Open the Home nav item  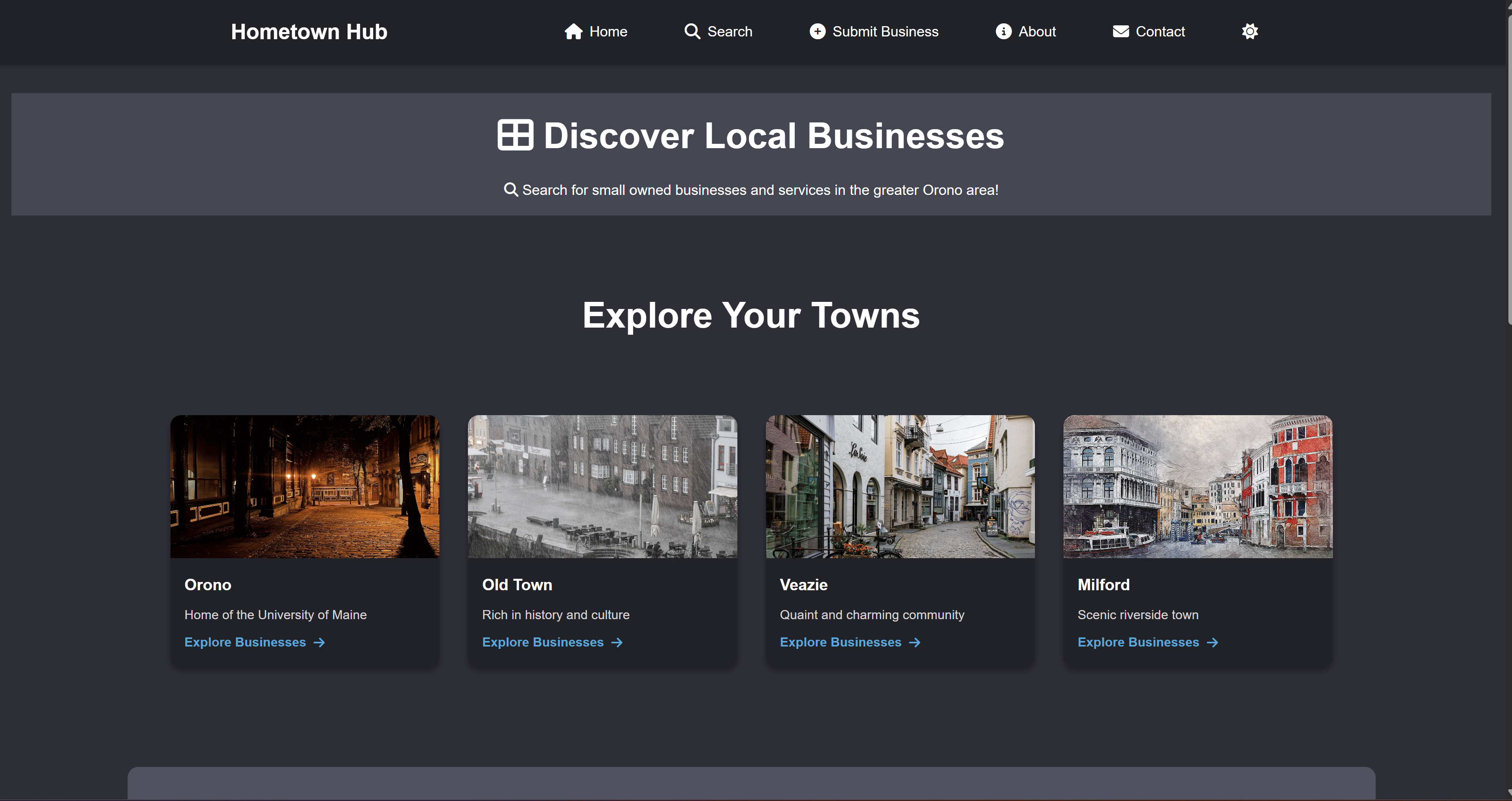[596, 32]
